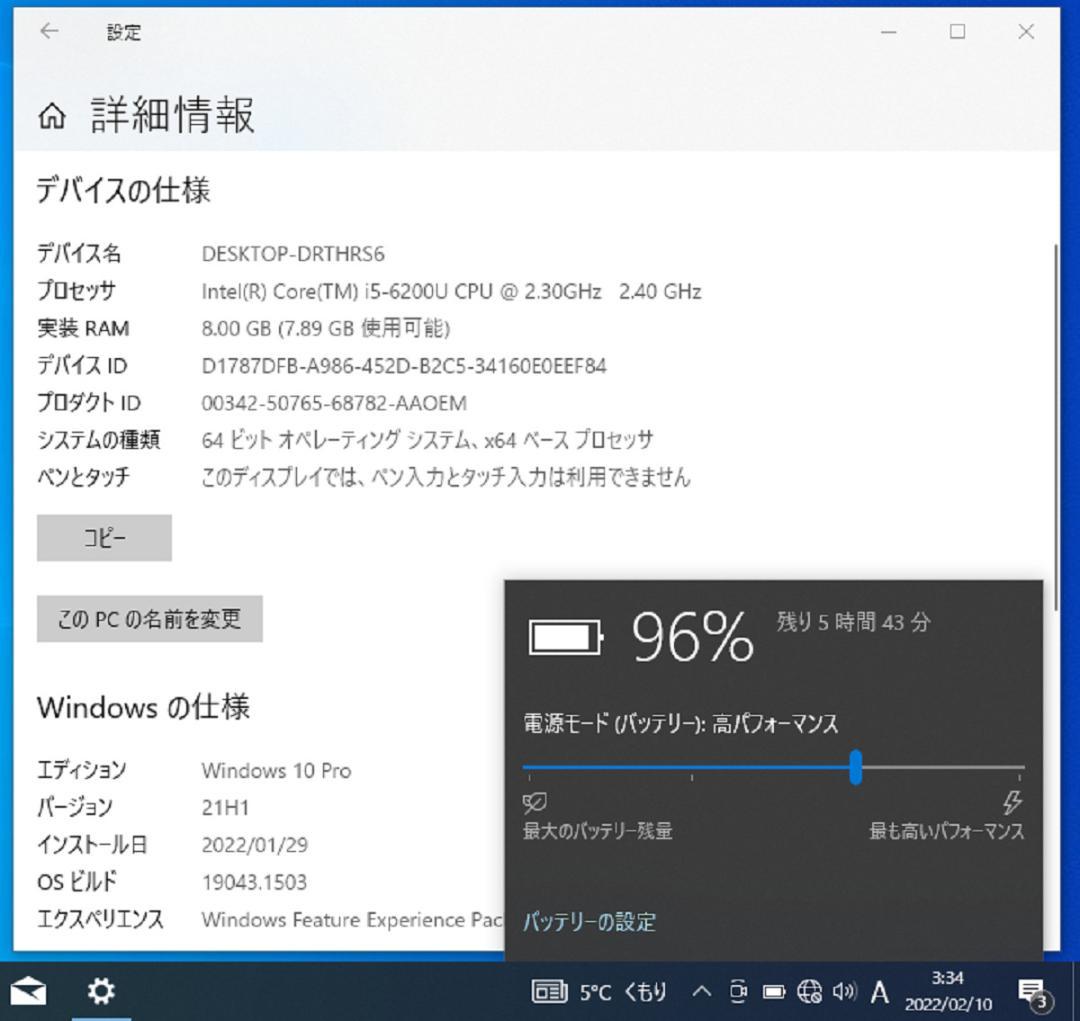Select device name DESKTOP-DRTHRS6 text

[293, 254]
